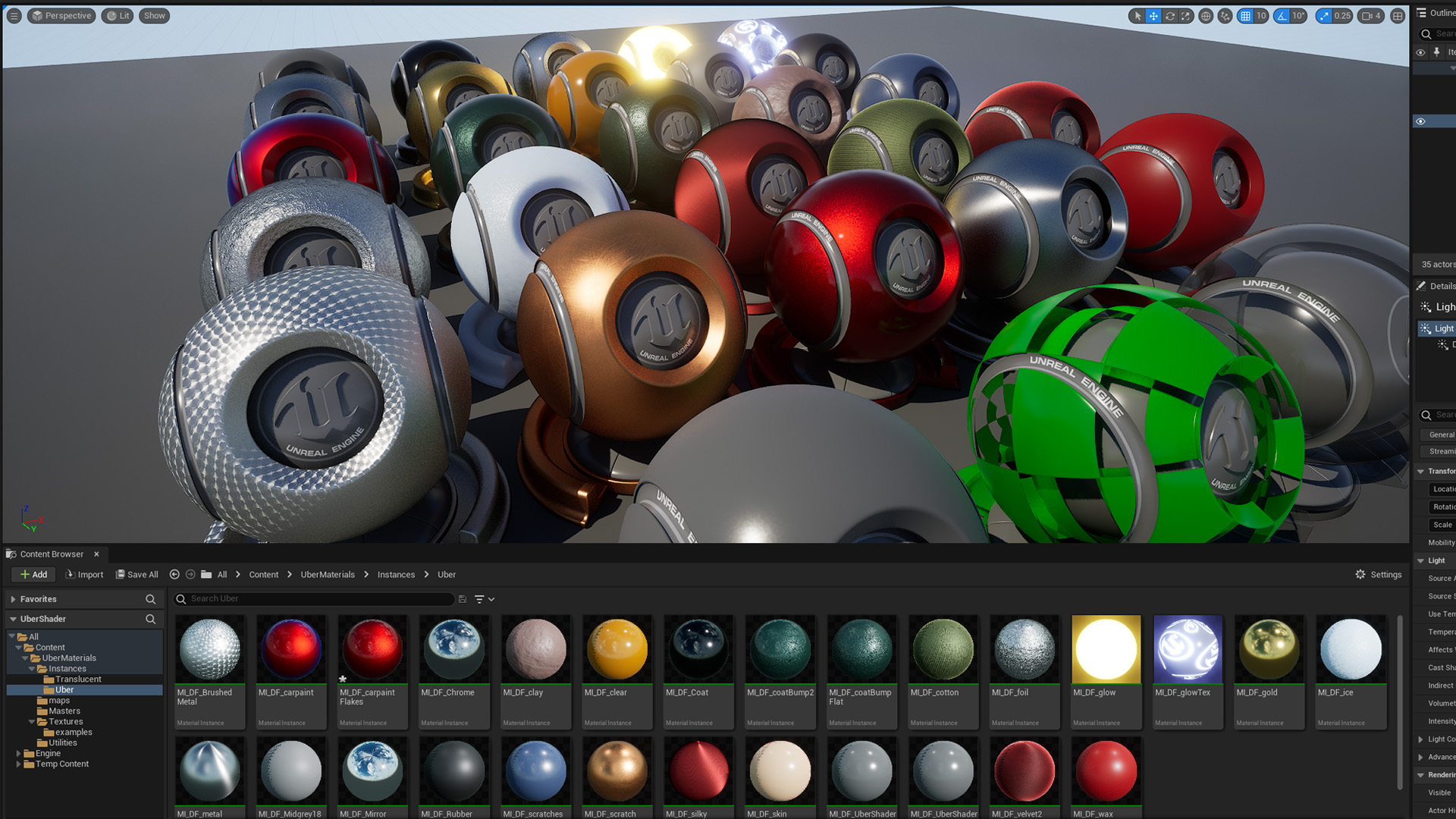Expand the Engine folder in the tree

[x=18, y=754]
